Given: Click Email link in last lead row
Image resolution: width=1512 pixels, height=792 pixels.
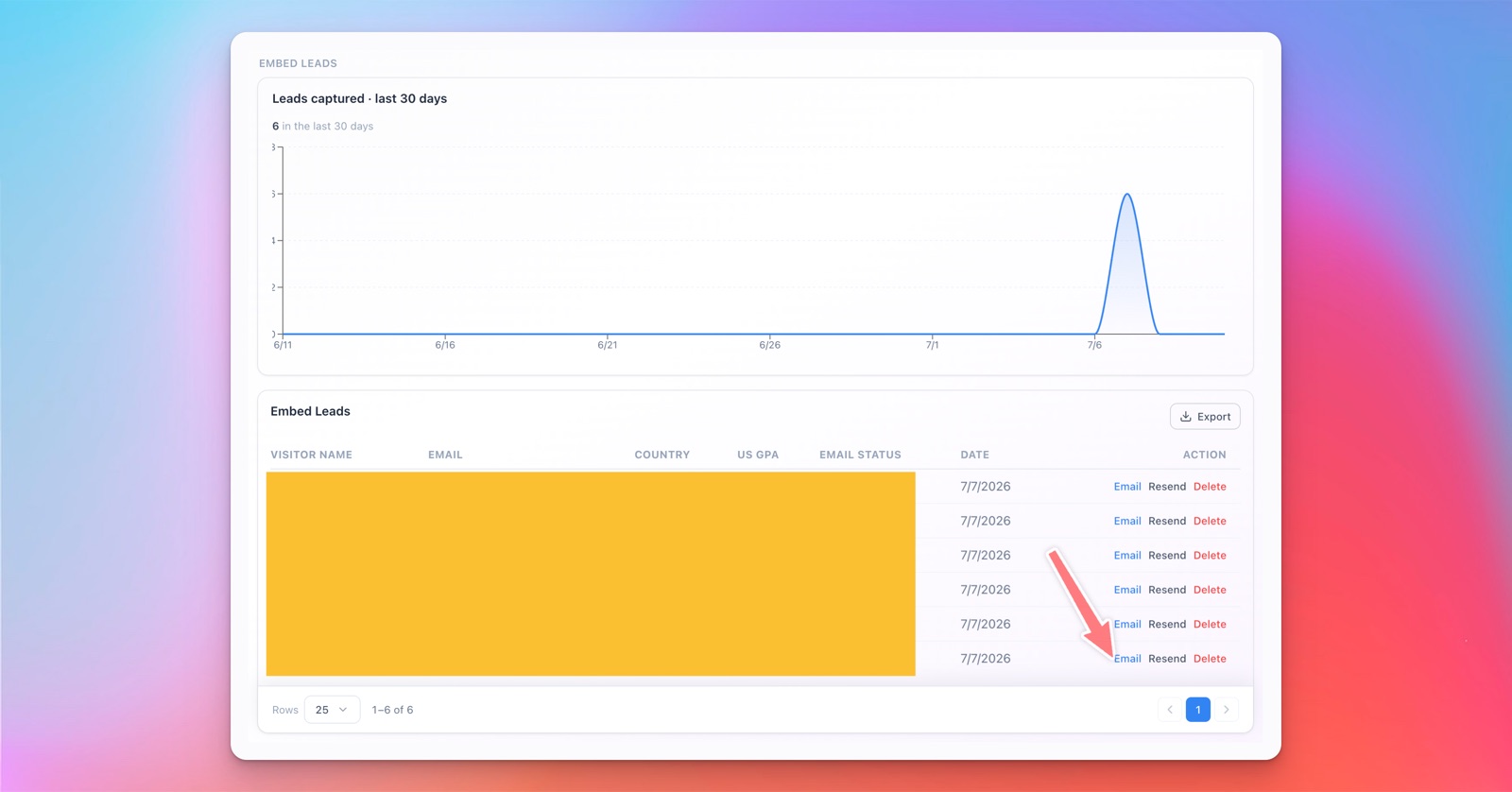Looking at the screenshot, I should pyautogui.click(x=1127, y=659).
